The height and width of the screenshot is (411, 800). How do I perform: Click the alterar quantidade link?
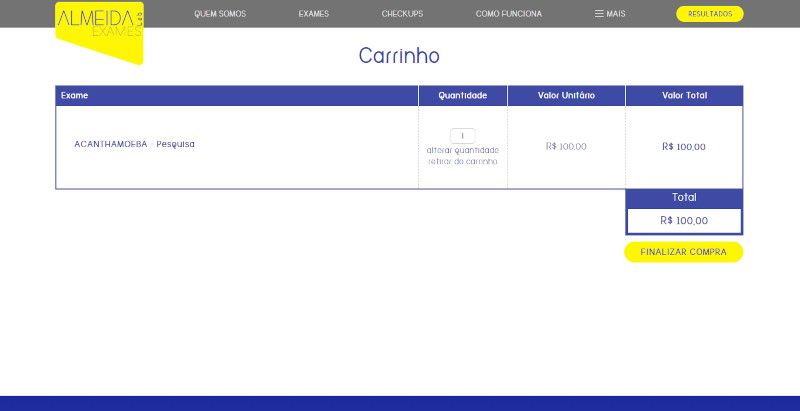click(x=462, y=150)
